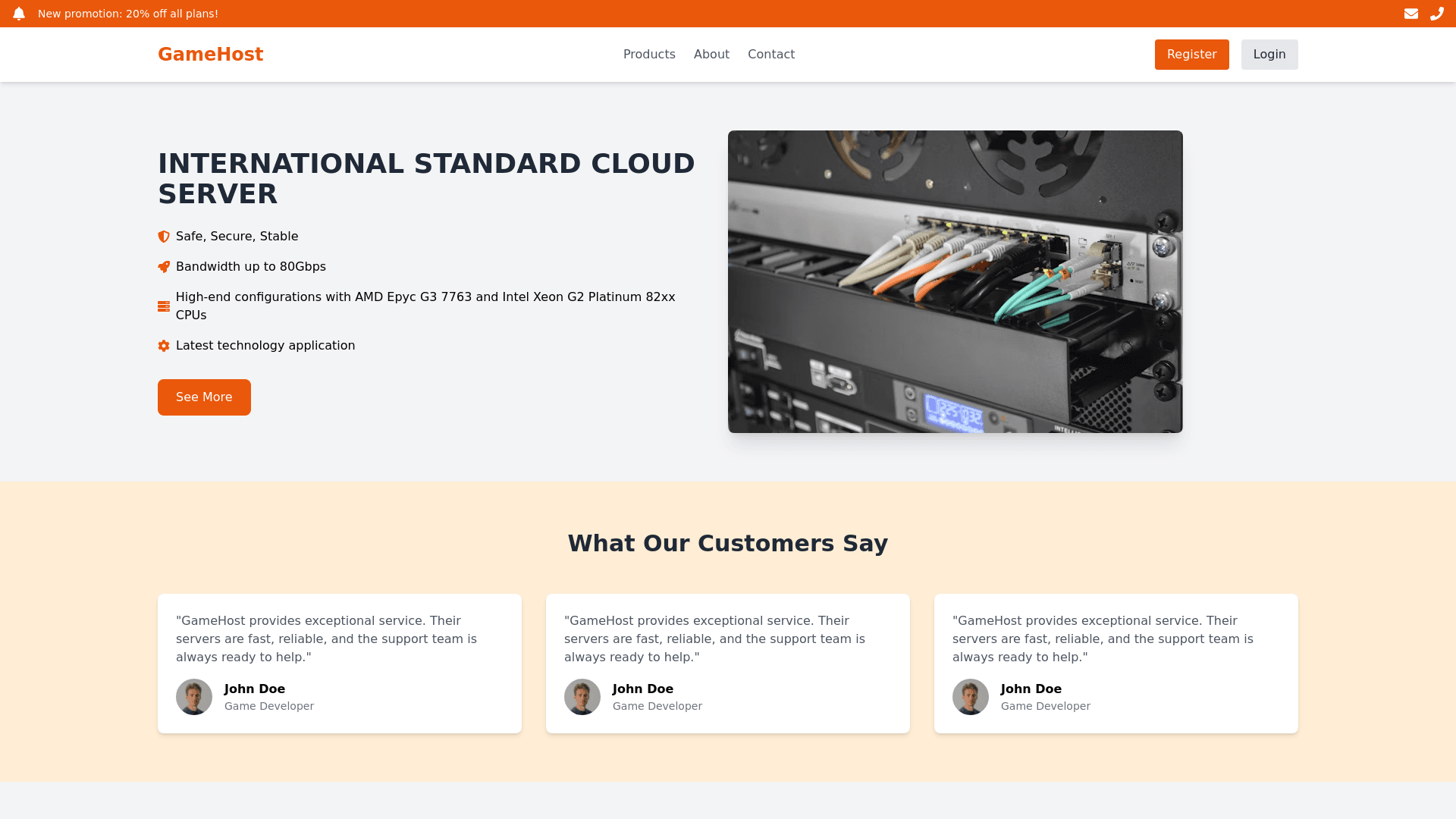This screenshot has width=1456, height=819.
Task: Click the rocket icon beside Bandwidth text
Action: coord(164,267)
